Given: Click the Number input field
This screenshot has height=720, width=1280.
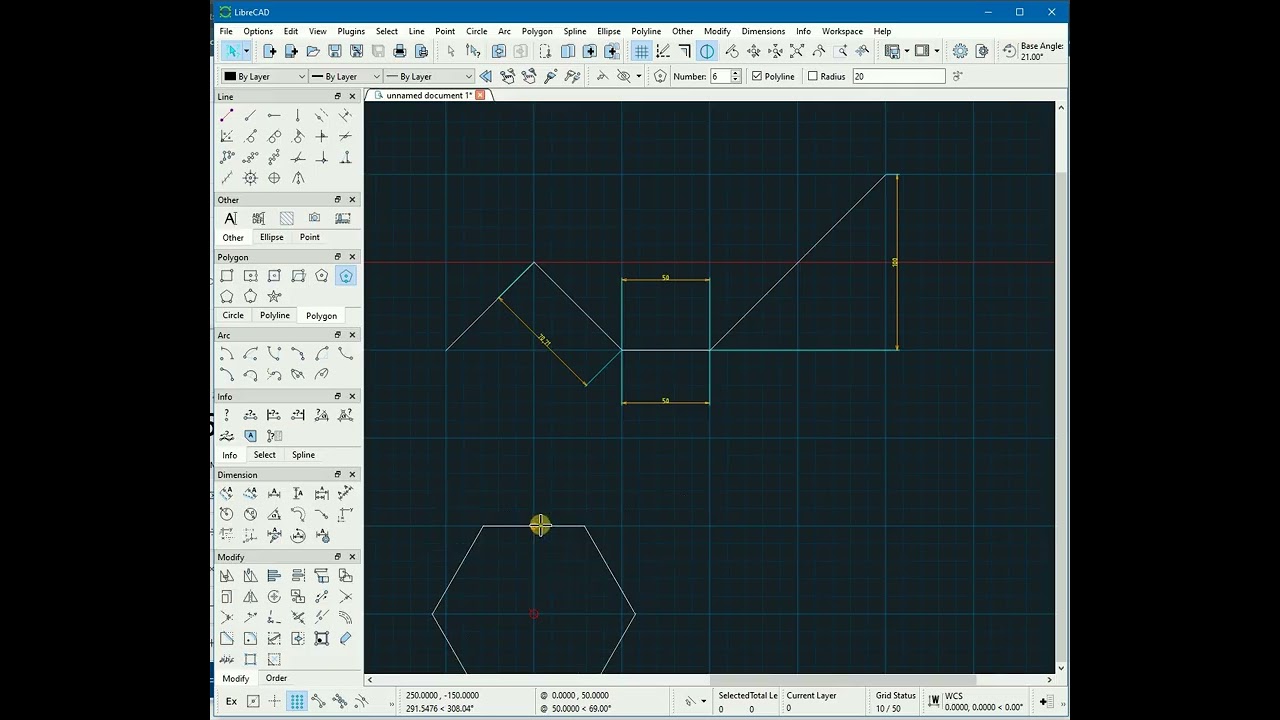Looking at the screenshot, I should pos(720,76).
